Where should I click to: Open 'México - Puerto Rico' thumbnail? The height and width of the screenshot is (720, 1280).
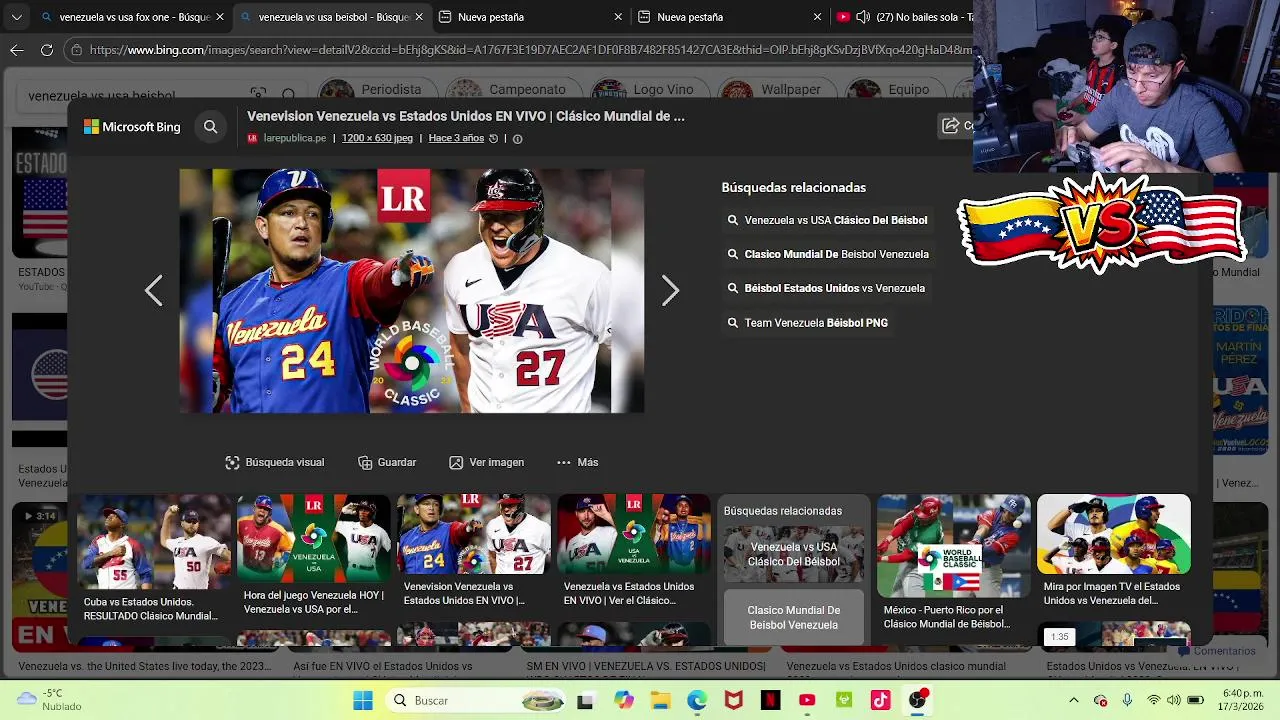click(x=953, y=545)
